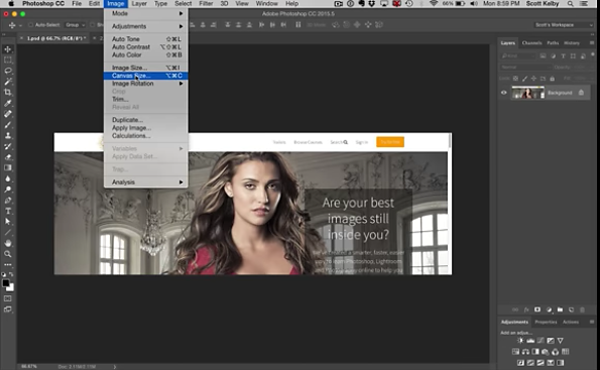Click the new adjustment layer icon in Layers footer
This screenshot has height=370, width=600.
tap(549, 310)
